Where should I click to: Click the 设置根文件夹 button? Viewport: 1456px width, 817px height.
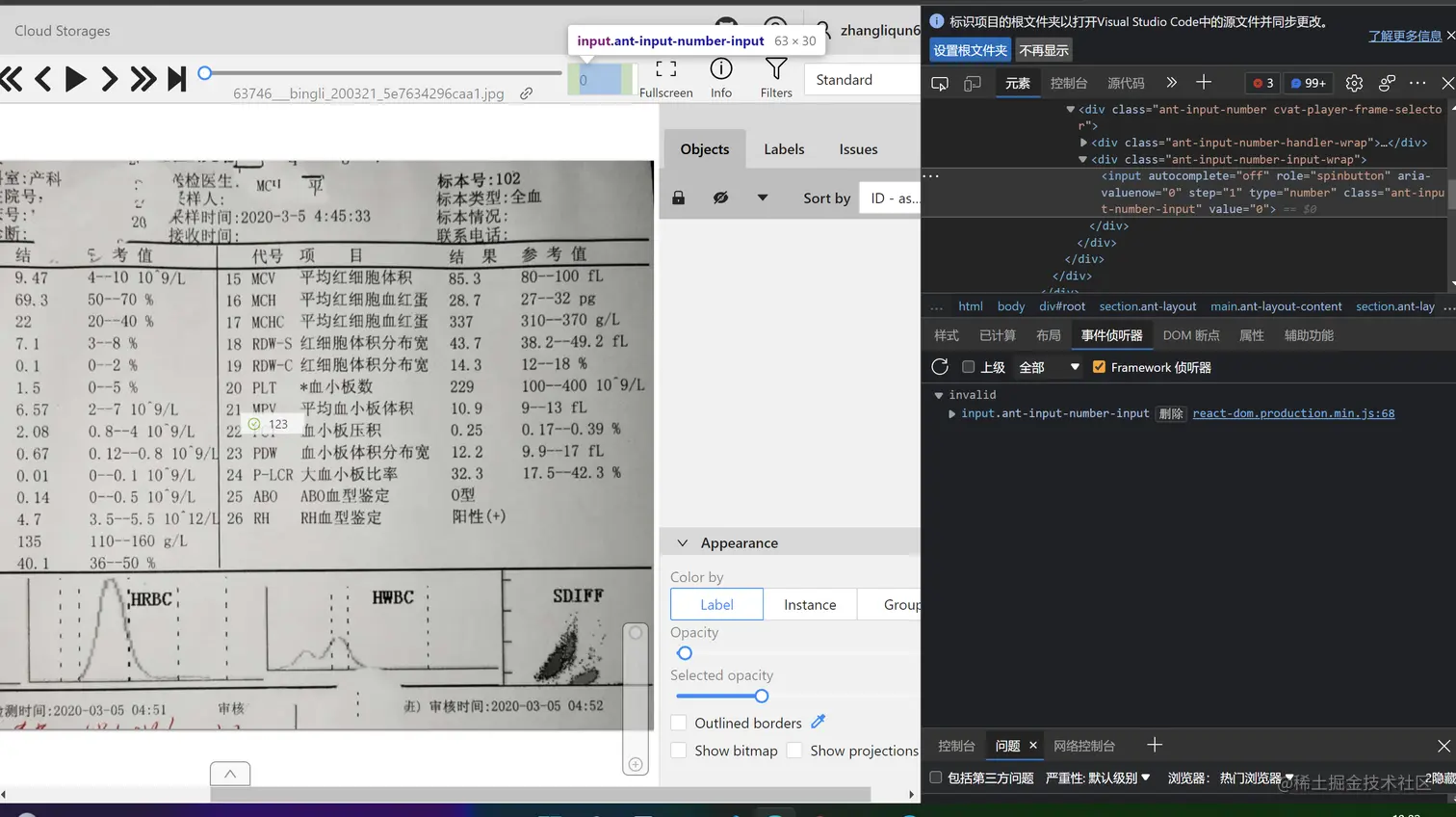971,50
